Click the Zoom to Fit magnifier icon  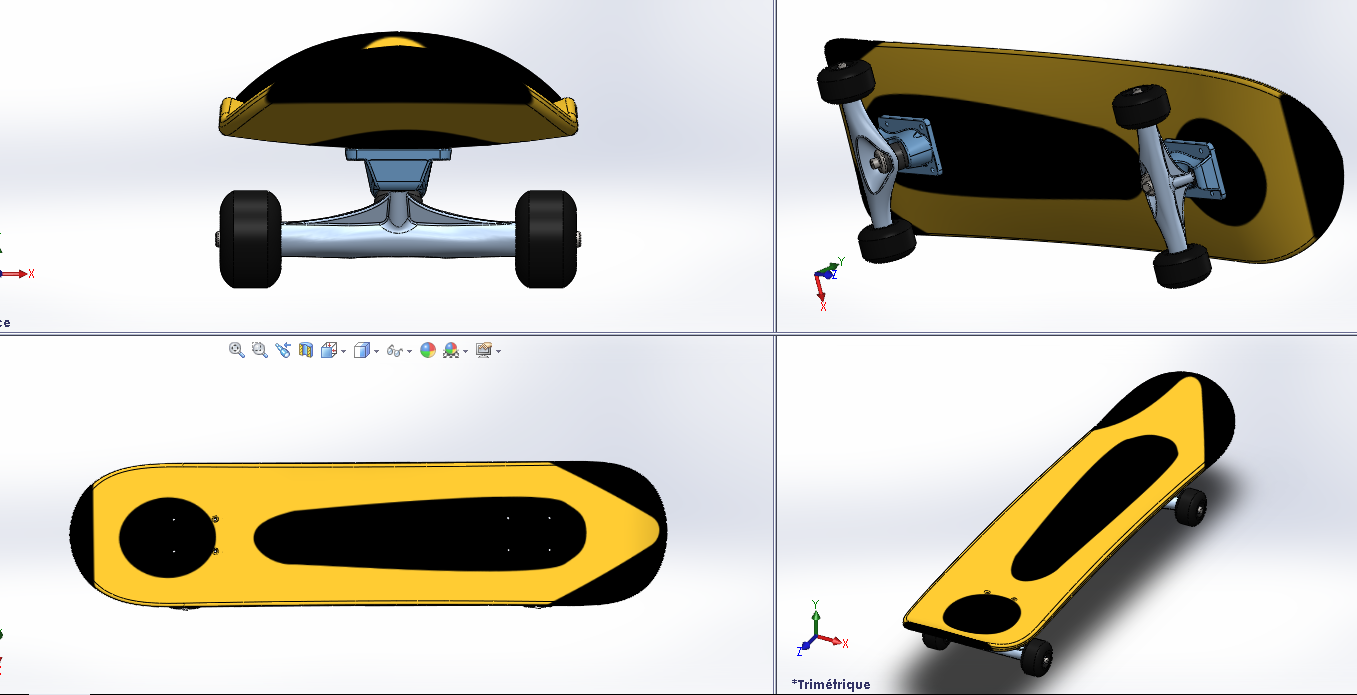[237, 350]
